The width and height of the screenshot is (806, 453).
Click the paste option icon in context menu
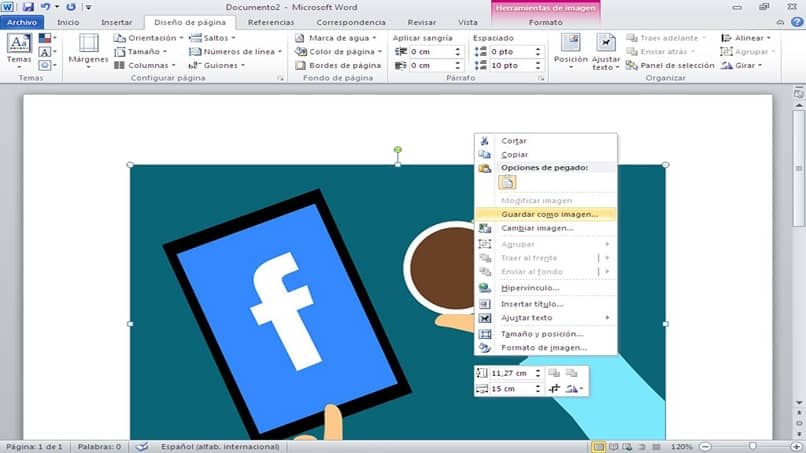507,182
